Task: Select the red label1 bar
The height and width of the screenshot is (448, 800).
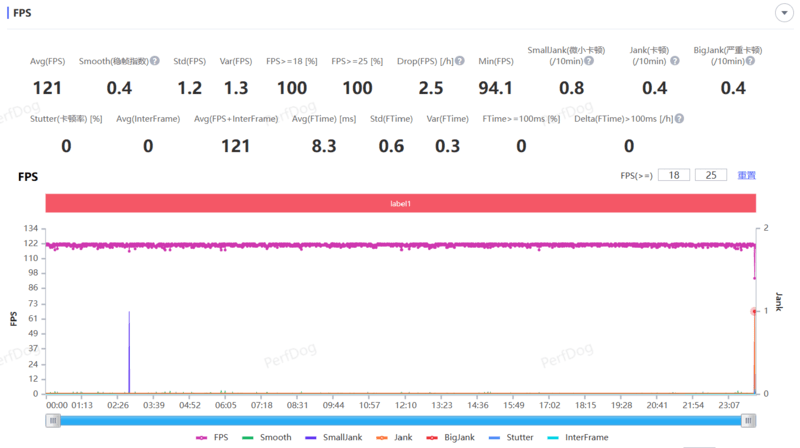Action: [400, 203]
